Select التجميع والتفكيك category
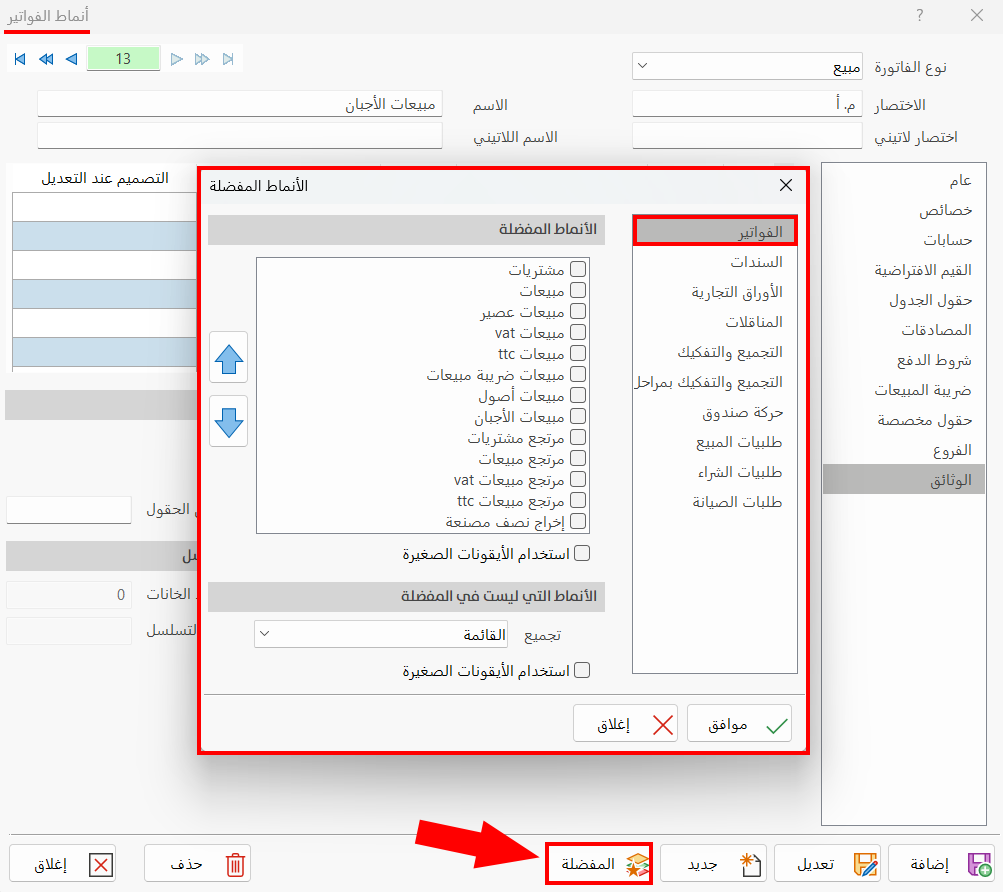 (715, 352)
